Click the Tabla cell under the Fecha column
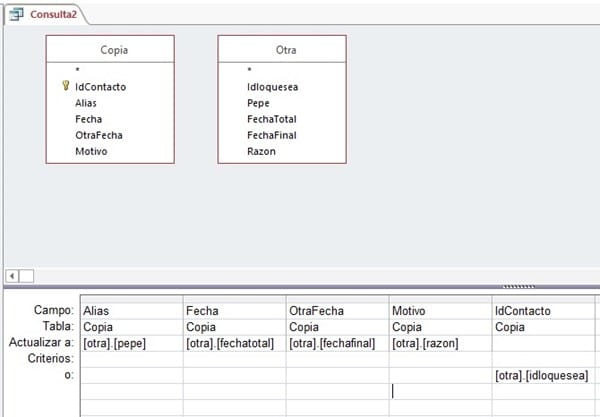This screenshot has width=600, height=417. 233,327
